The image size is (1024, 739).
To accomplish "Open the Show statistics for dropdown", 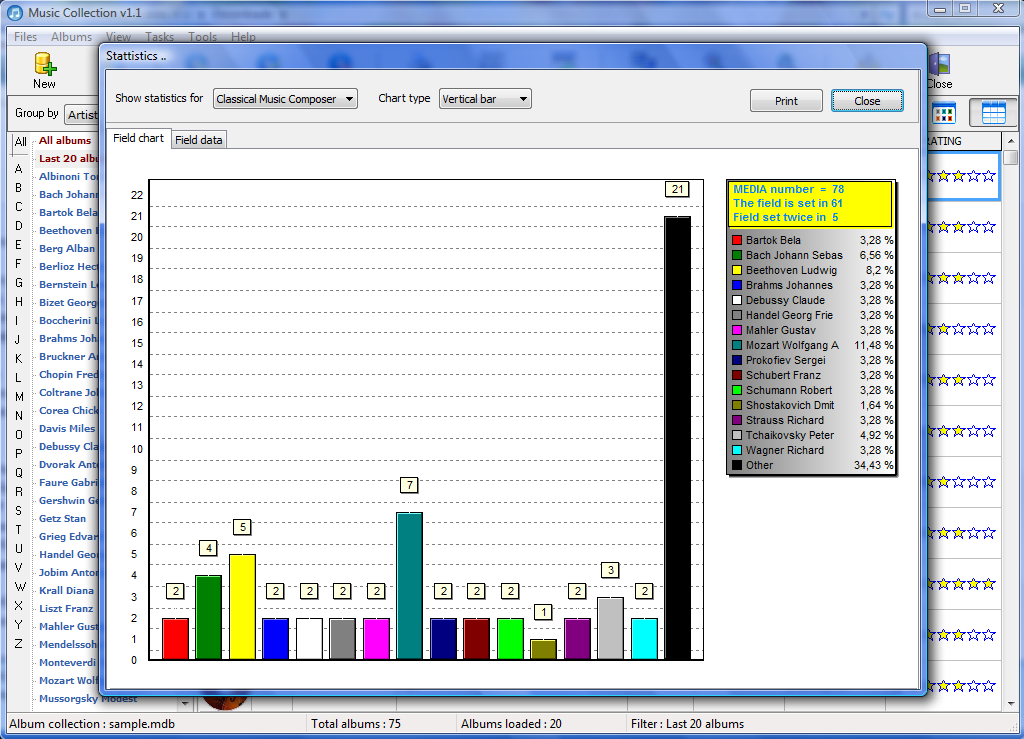I will point(285,99).
